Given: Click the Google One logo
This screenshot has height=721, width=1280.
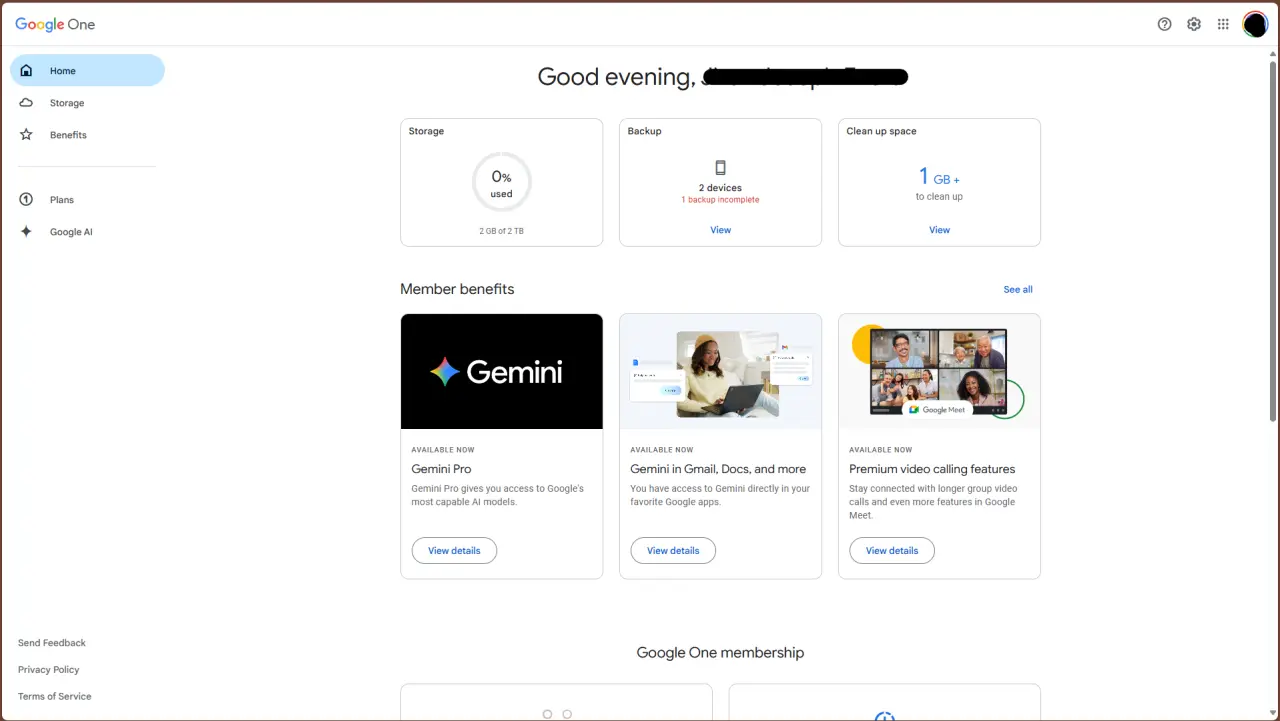Looking at the screenshot, I should click(55, 24).
